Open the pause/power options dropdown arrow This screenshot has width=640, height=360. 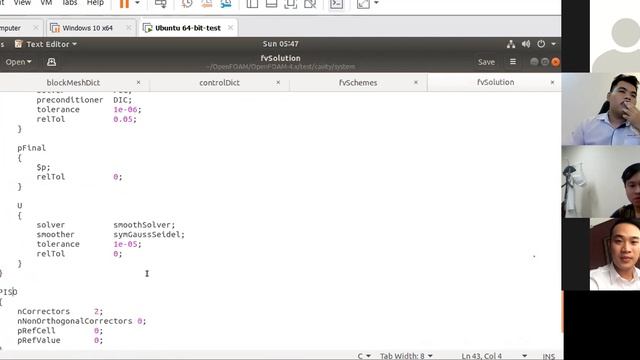tap(137, 3)
